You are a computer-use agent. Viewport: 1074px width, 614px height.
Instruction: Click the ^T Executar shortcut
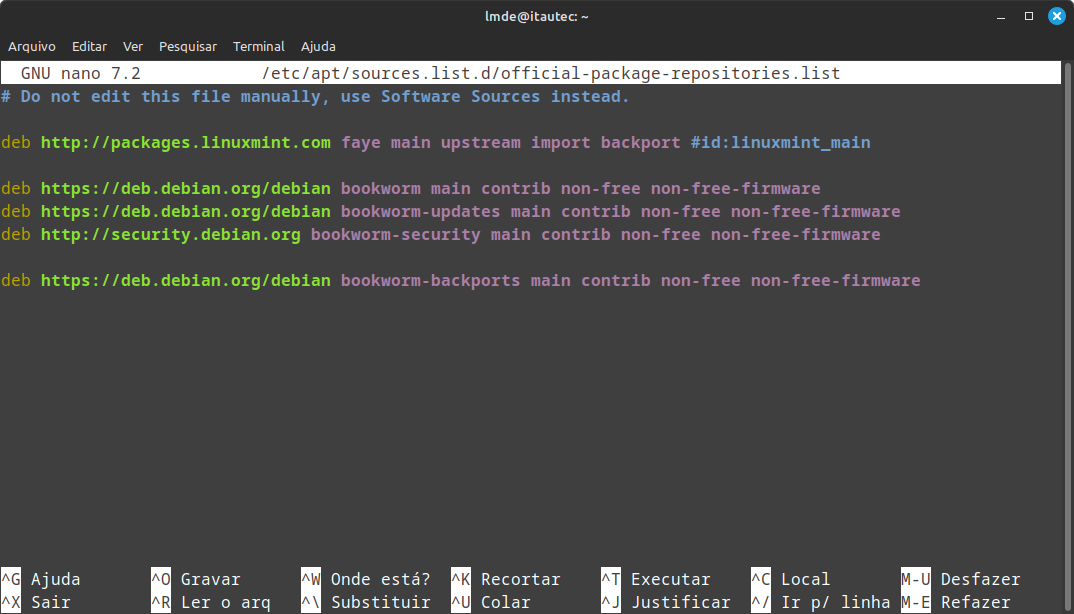point(655,579)
